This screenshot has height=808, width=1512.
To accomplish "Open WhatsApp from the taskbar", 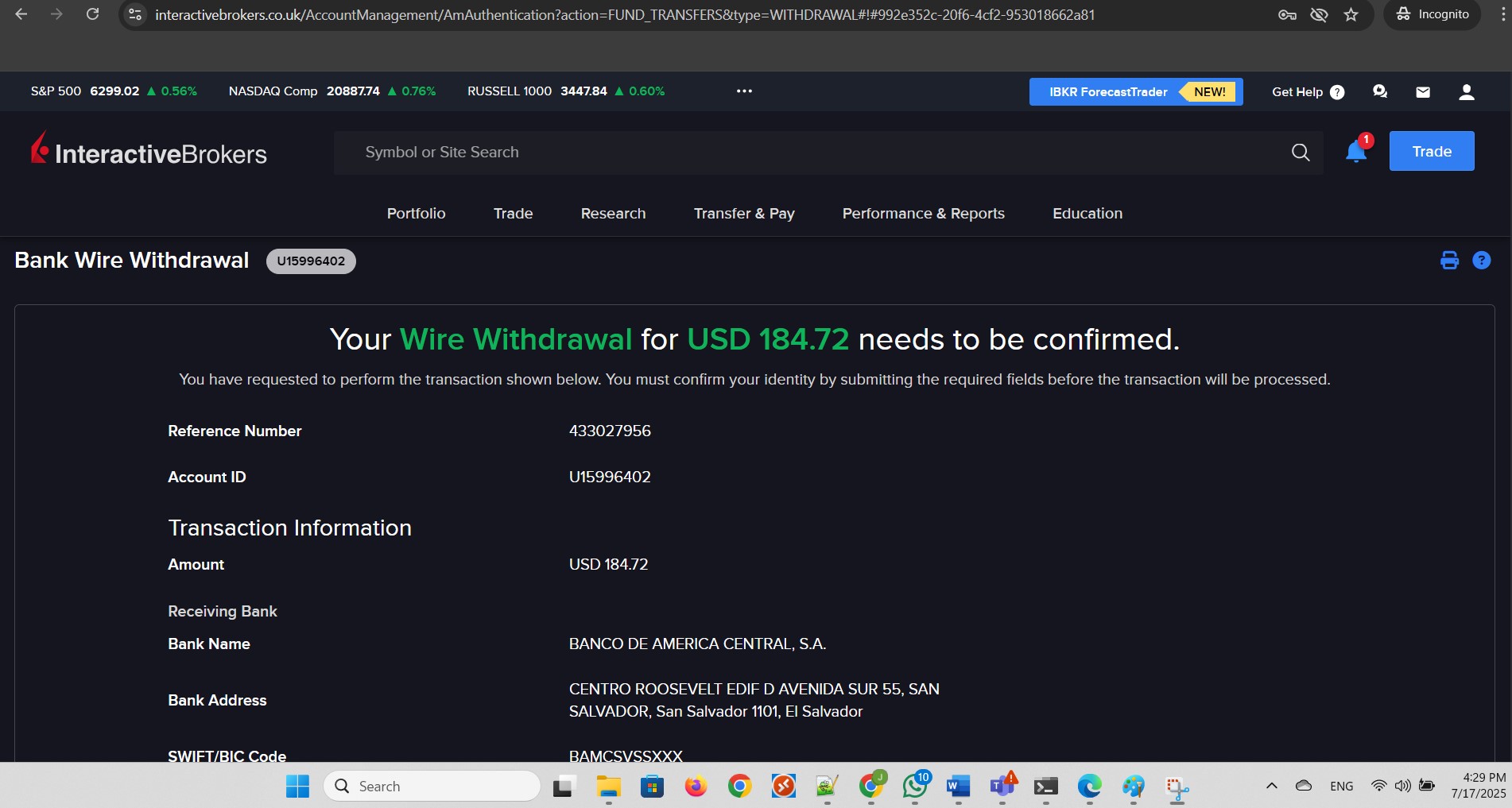I will point(915,786).
